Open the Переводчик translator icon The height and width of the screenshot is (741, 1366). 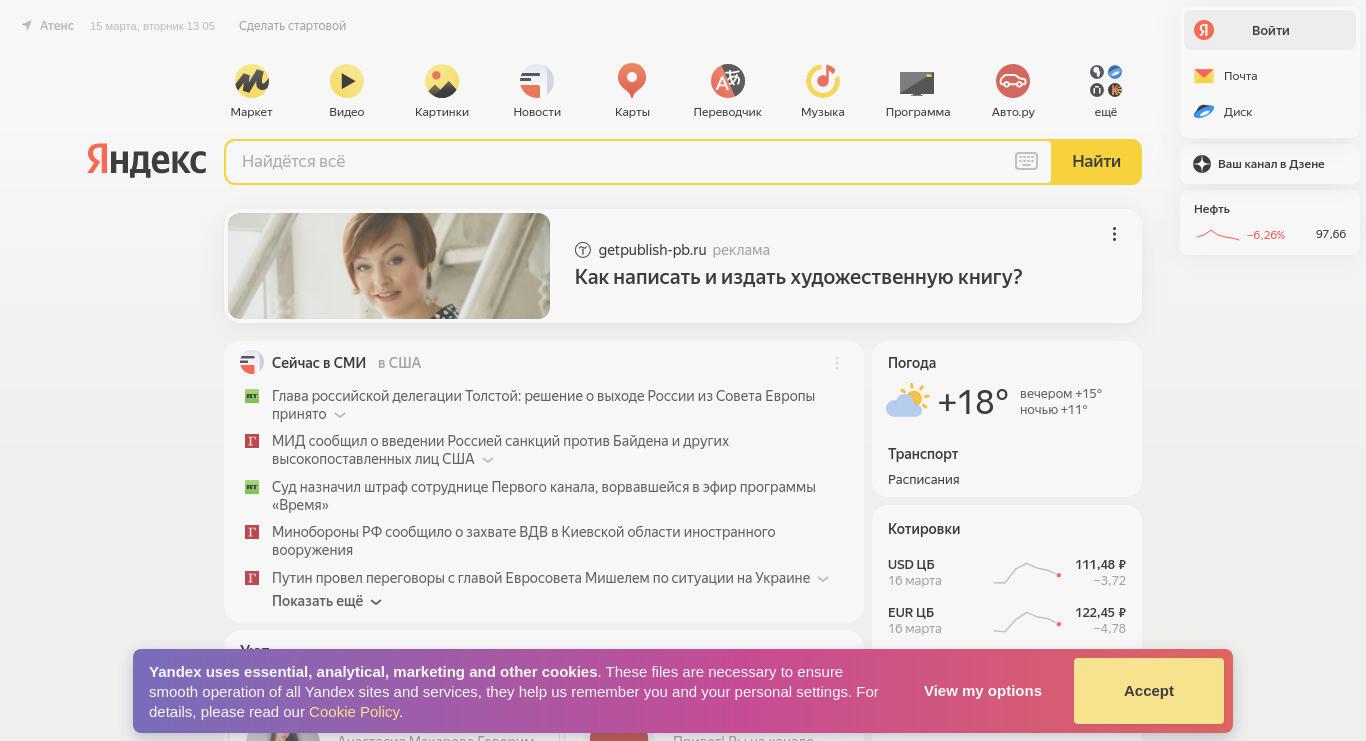[x=728, y=81]
